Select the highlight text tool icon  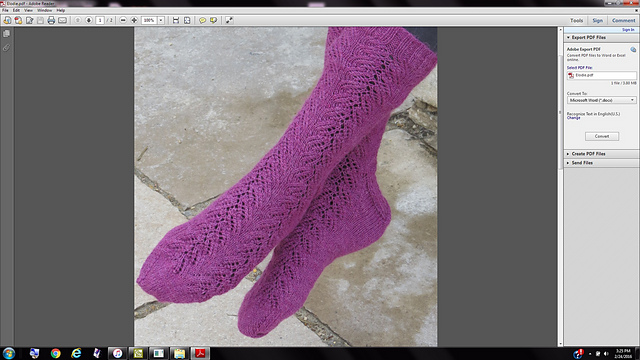(213, 20)
